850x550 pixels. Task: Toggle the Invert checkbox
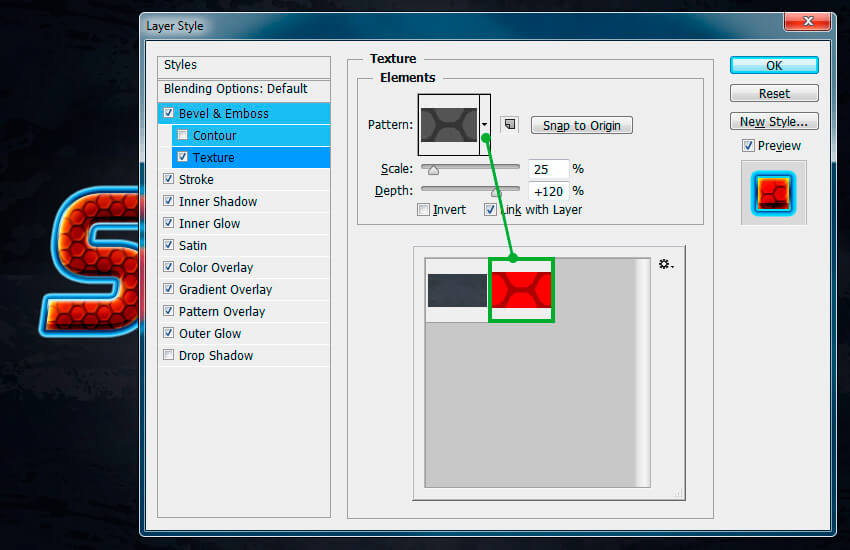point(424,210)
